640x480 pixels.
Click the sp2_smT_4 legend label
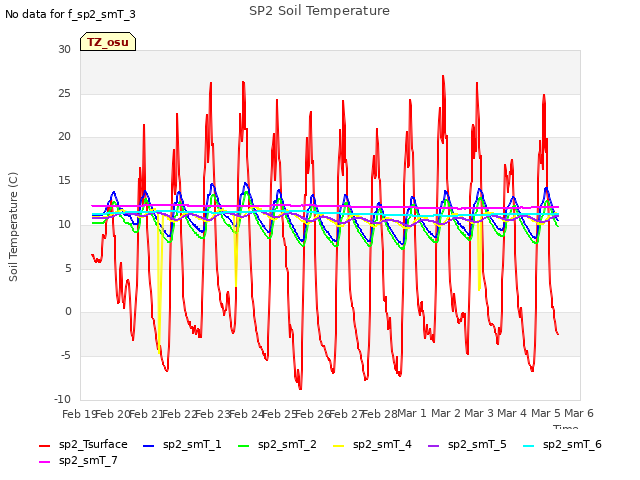pyautogui.click(x=382, y=444)
